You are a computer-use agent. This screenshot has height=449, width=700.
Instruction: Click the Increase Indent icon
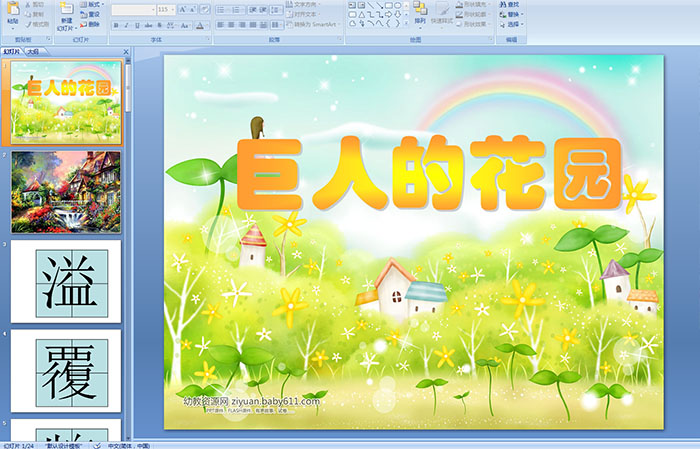pyautogui.click(x=263, y=10)
